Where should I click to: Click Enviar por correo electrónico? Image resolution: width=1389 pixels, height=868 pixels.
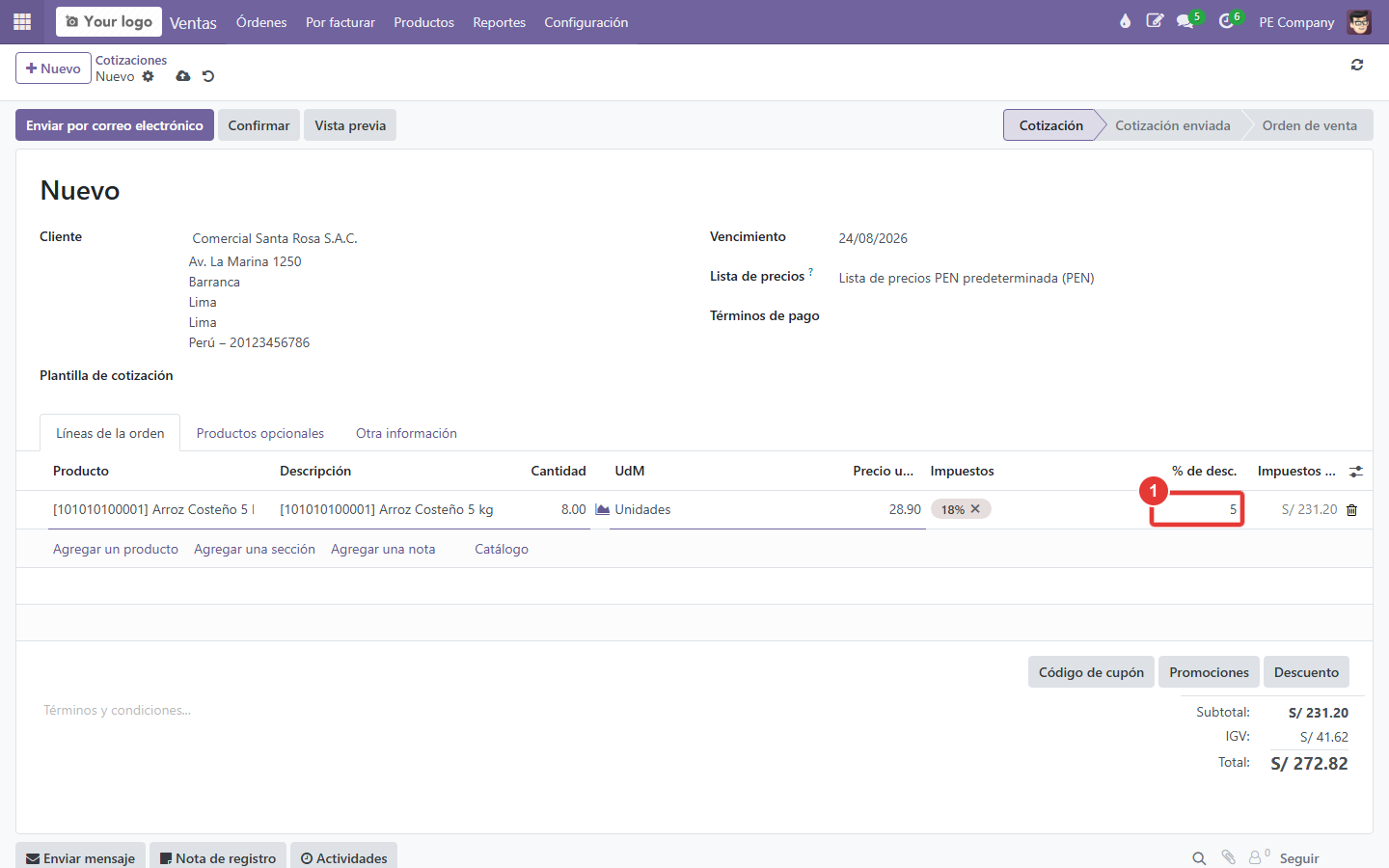[115, 125]
